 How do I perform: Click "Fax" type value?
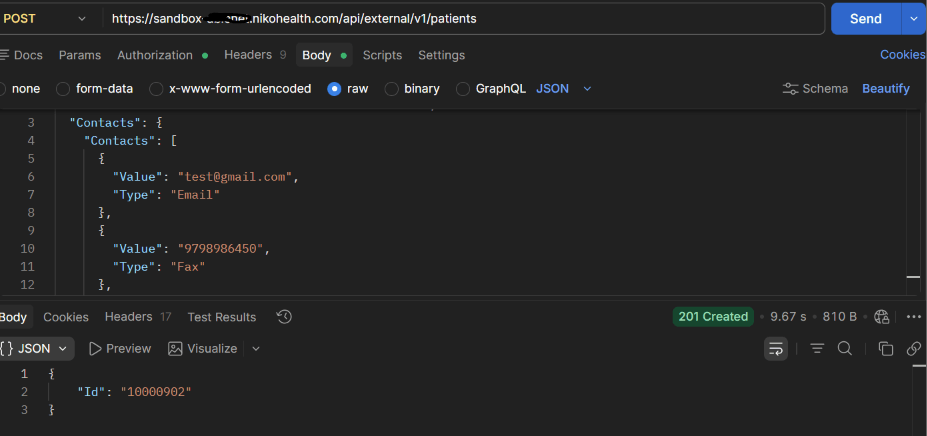point(188,267)
